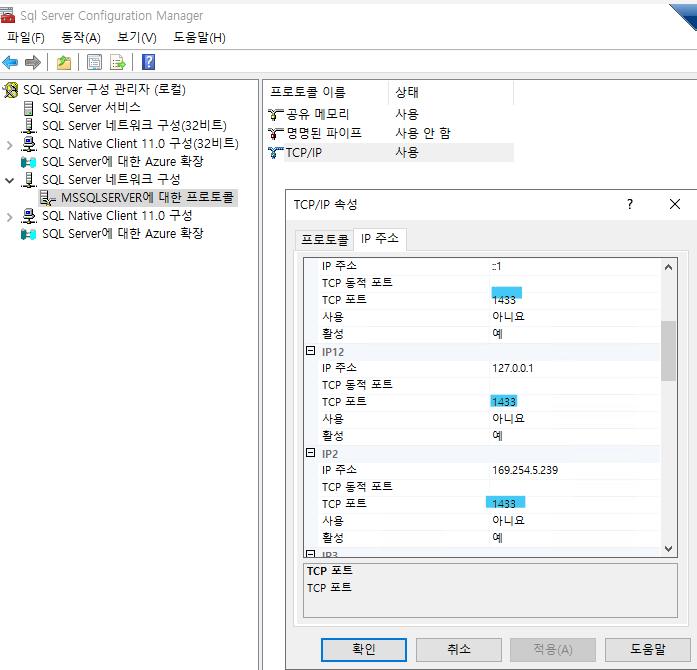Open the 동작(A) menu
697x670 pixels.
tap(81, 37)
